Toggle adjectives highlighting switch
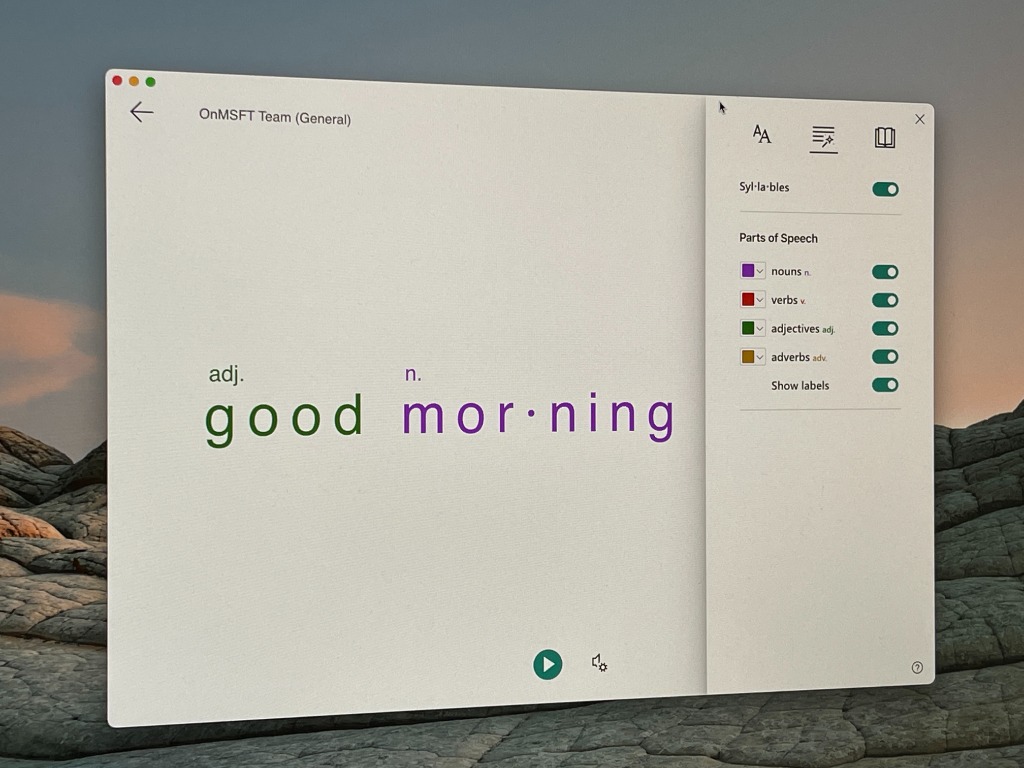 click(x=885, y=328)
